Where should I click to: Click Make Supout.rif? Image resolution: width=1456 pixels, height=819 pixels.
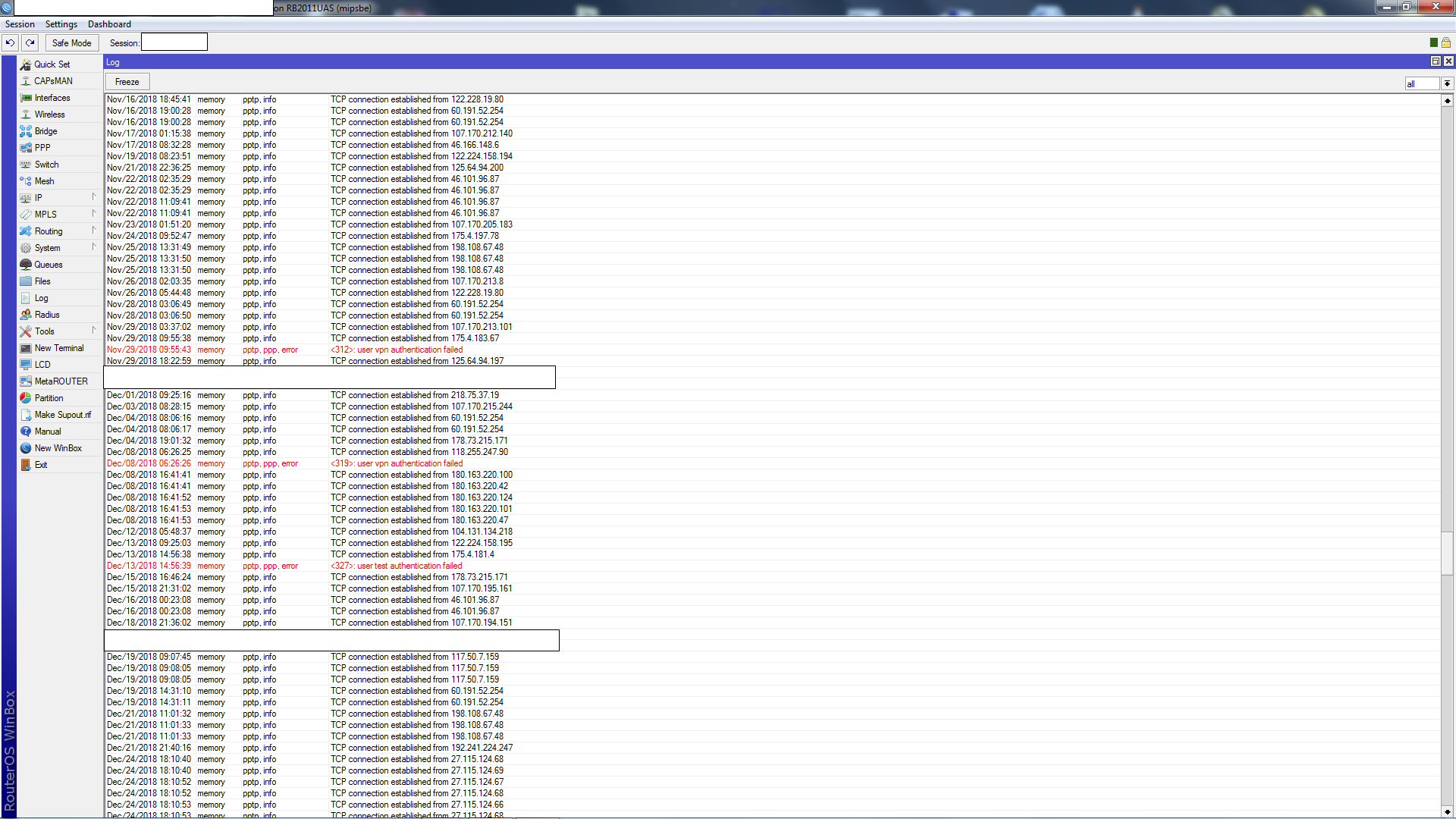tap(62, 415)
